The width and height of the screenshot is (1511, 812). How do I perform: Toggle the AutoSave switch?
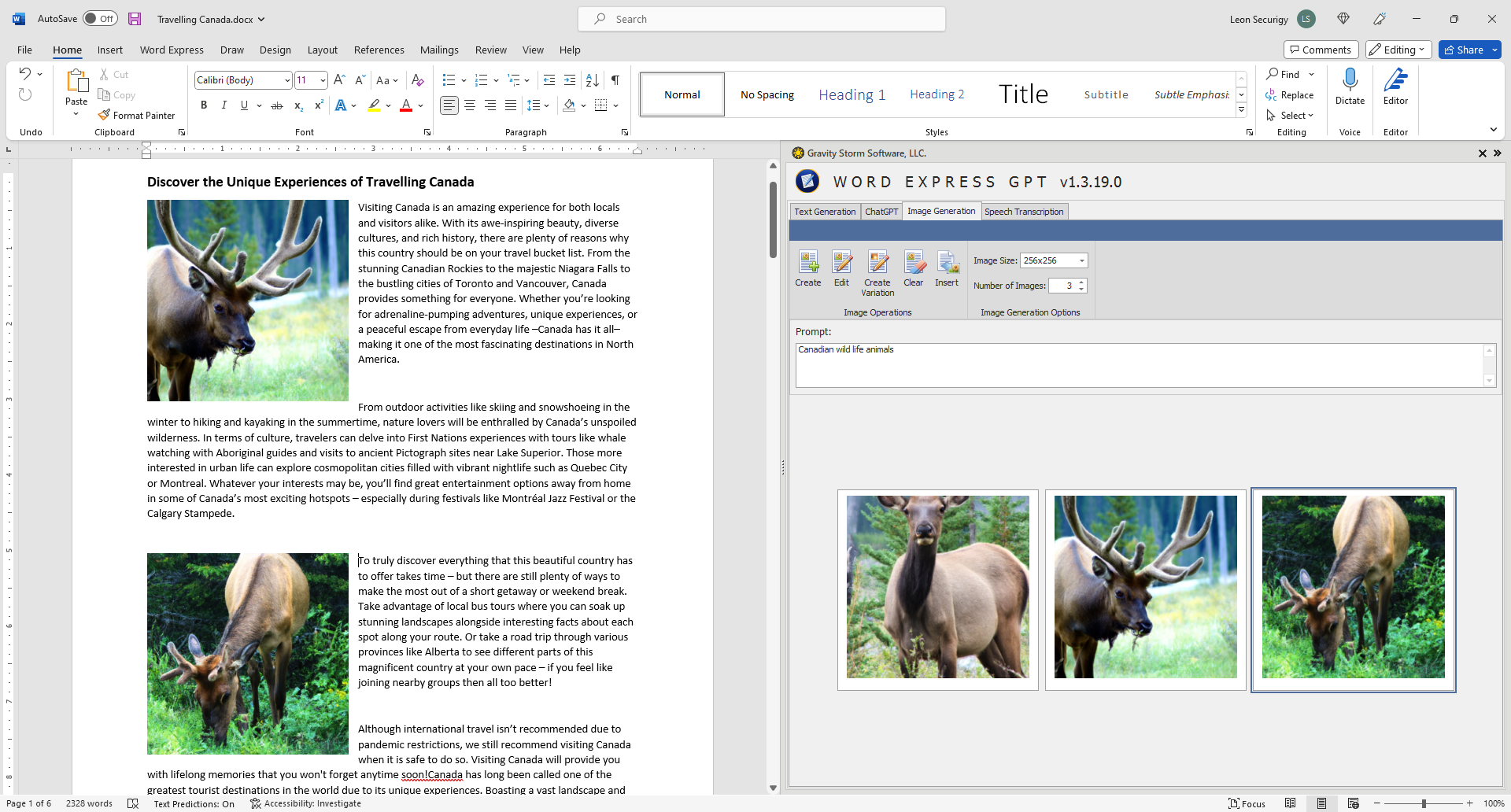pos(100,19)
